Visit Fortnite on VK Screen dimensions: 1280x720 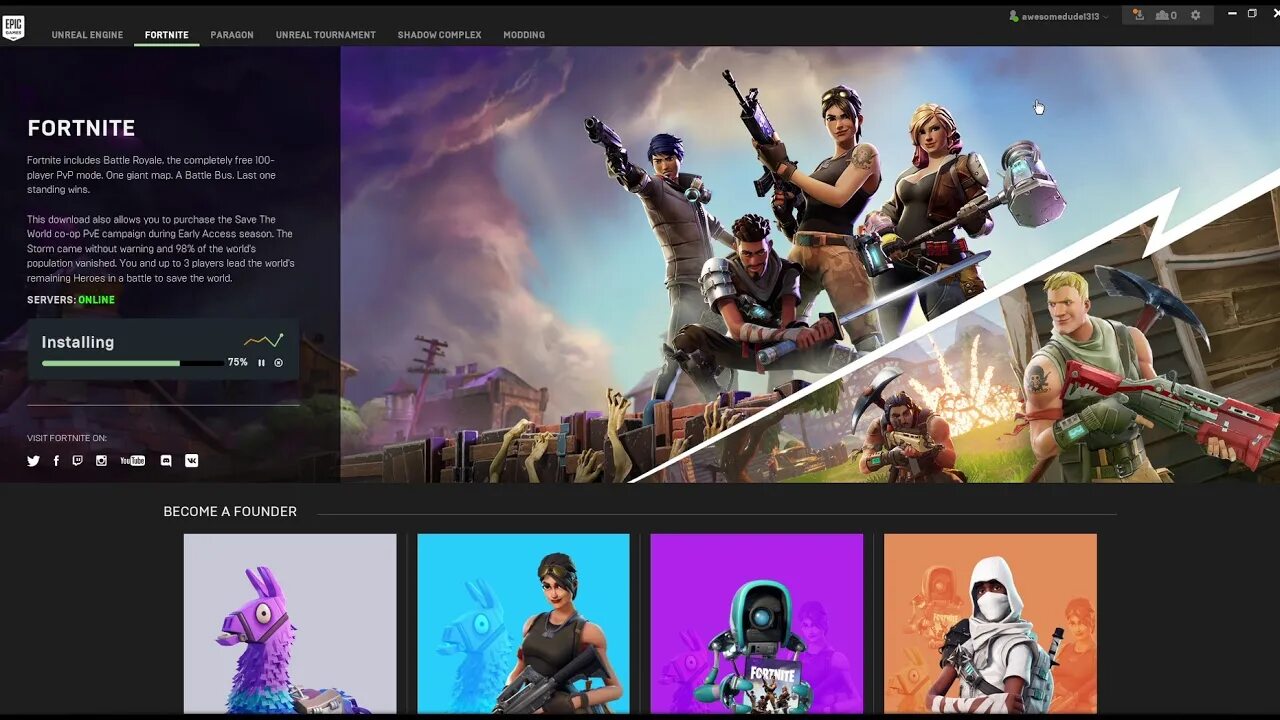point(191,461)
